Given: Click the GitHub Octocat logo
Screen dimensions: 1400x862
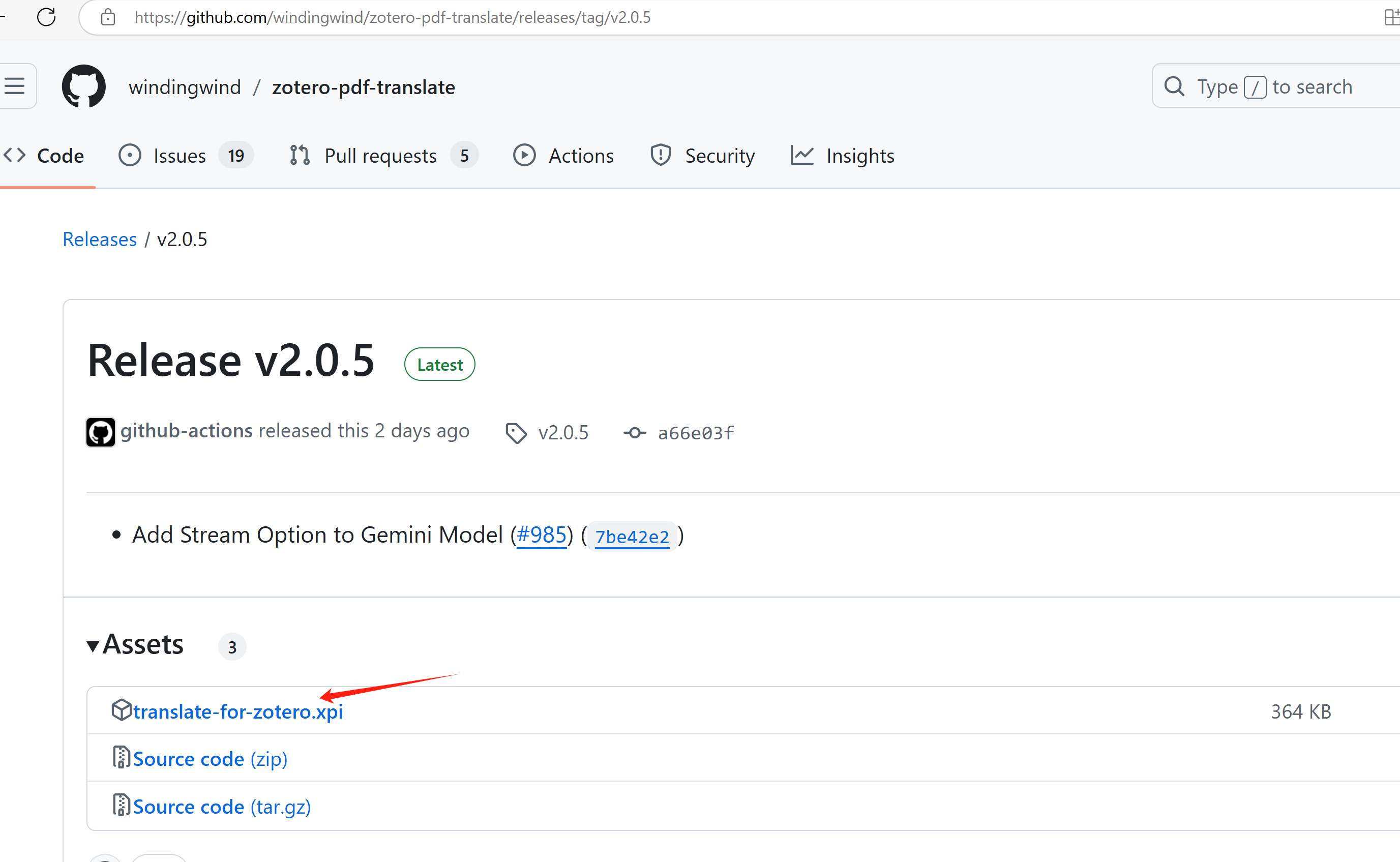Looking at the screenshot, I should [83, 86].
